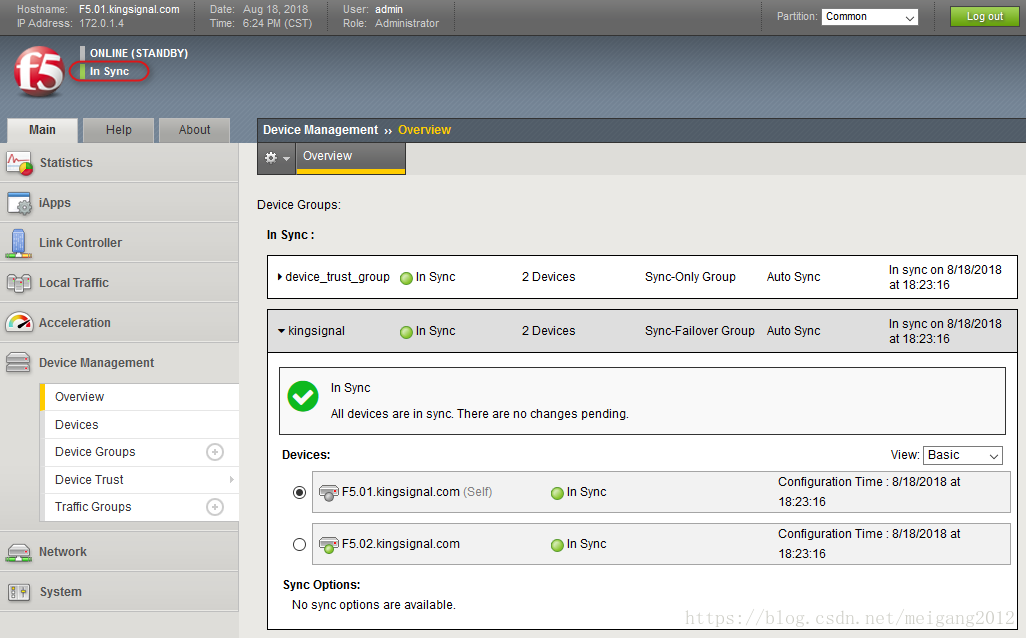1026x638 pixels.
Task: Switch to the About tab
Action: (x=194, y=130)
